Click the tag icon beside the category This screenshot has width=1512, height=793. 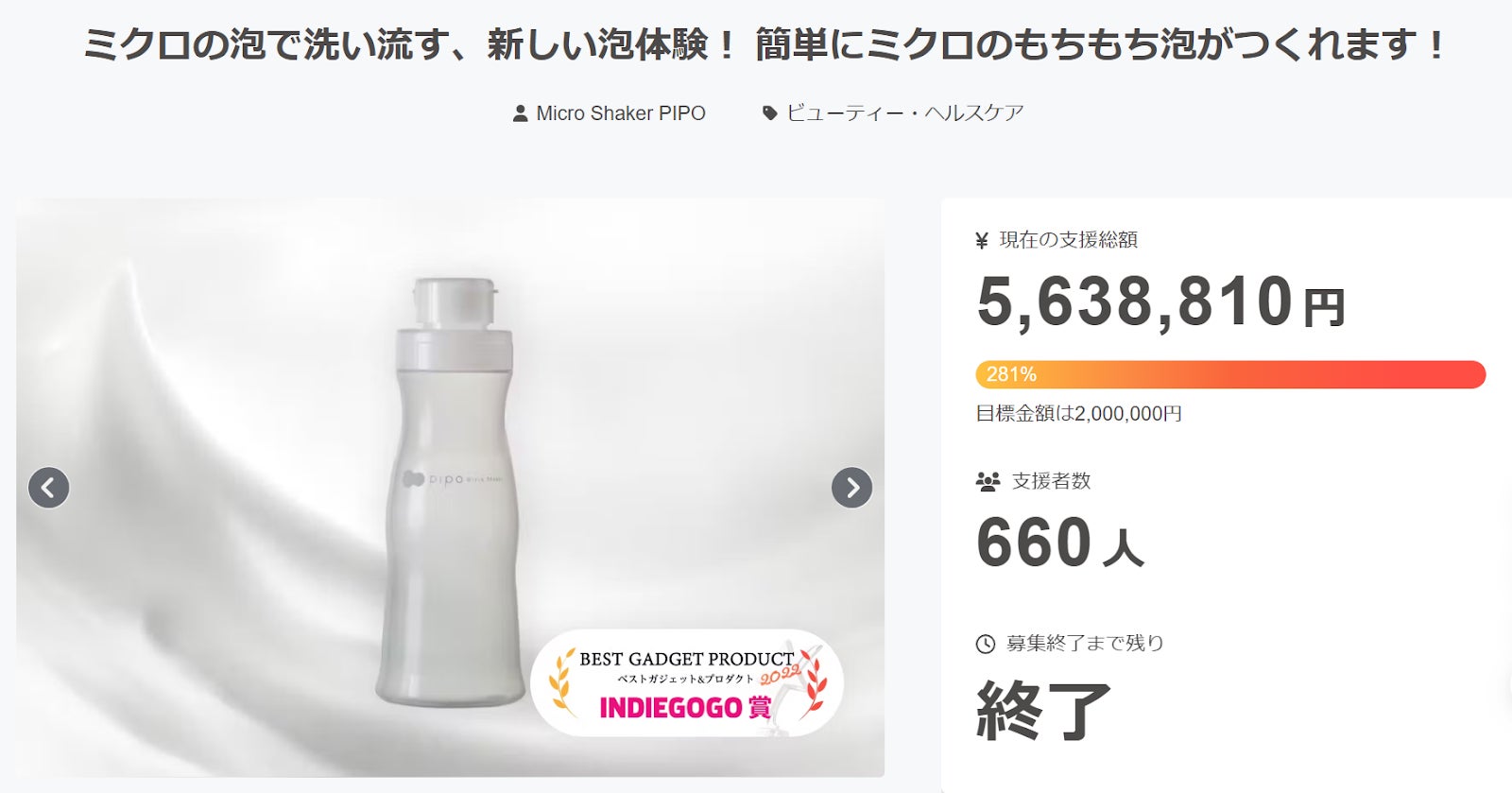pyautogui.click(x=770, y=113)
